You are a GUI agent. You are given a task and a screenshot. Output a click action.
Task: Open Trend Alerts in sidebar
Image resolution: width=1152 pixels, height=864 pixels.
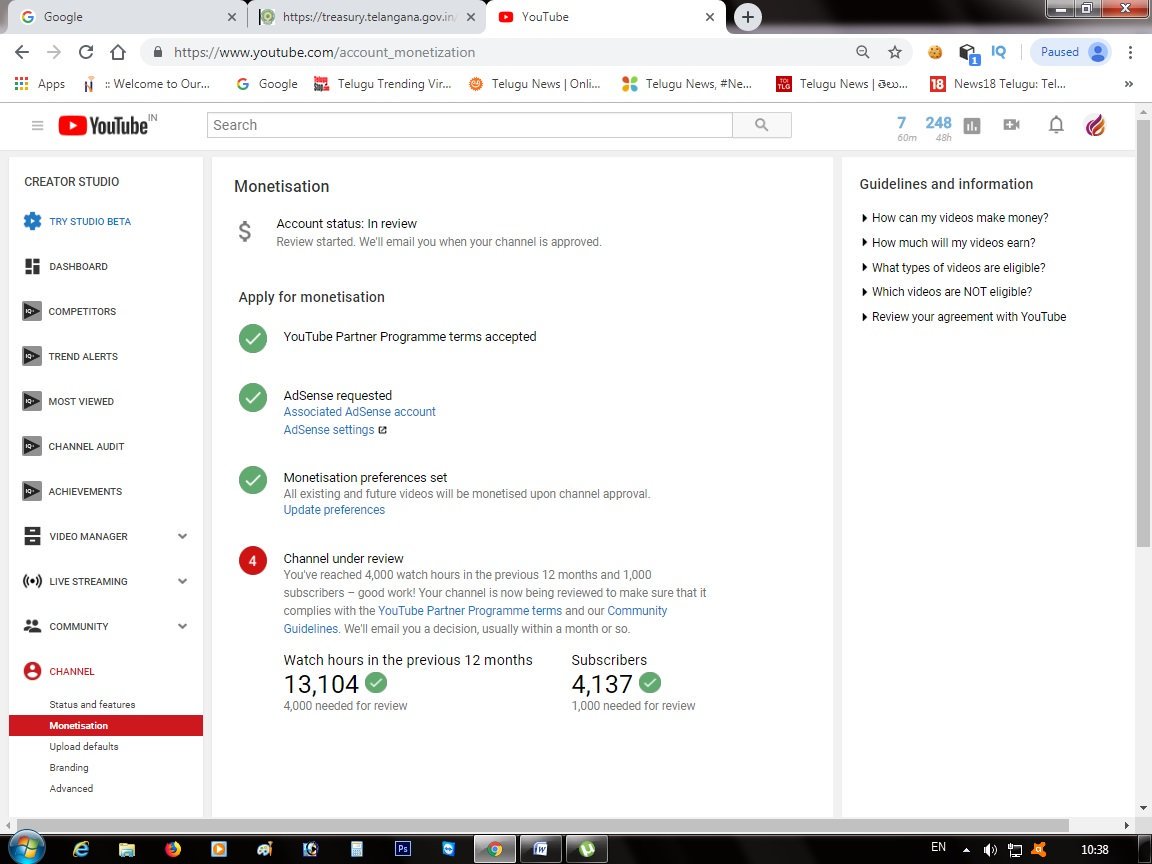click(x=82, y=356)
